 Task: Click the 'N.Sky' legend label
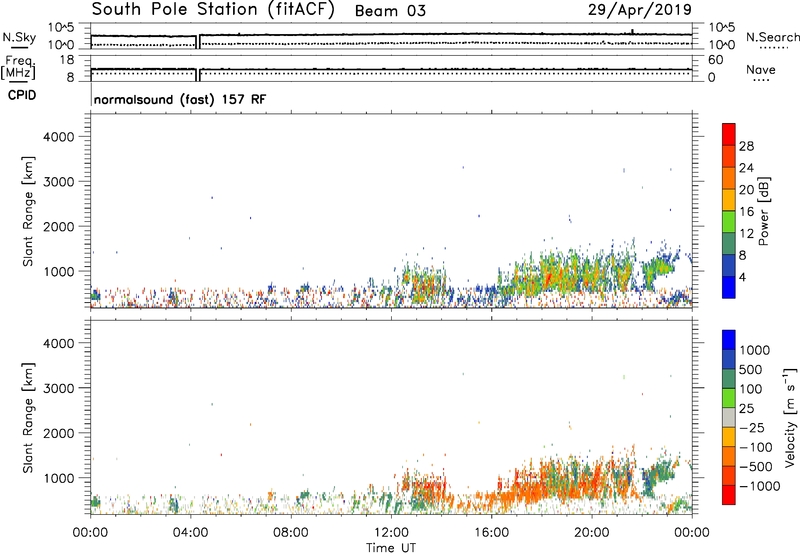pyautogui.click(x=19, y=37)
